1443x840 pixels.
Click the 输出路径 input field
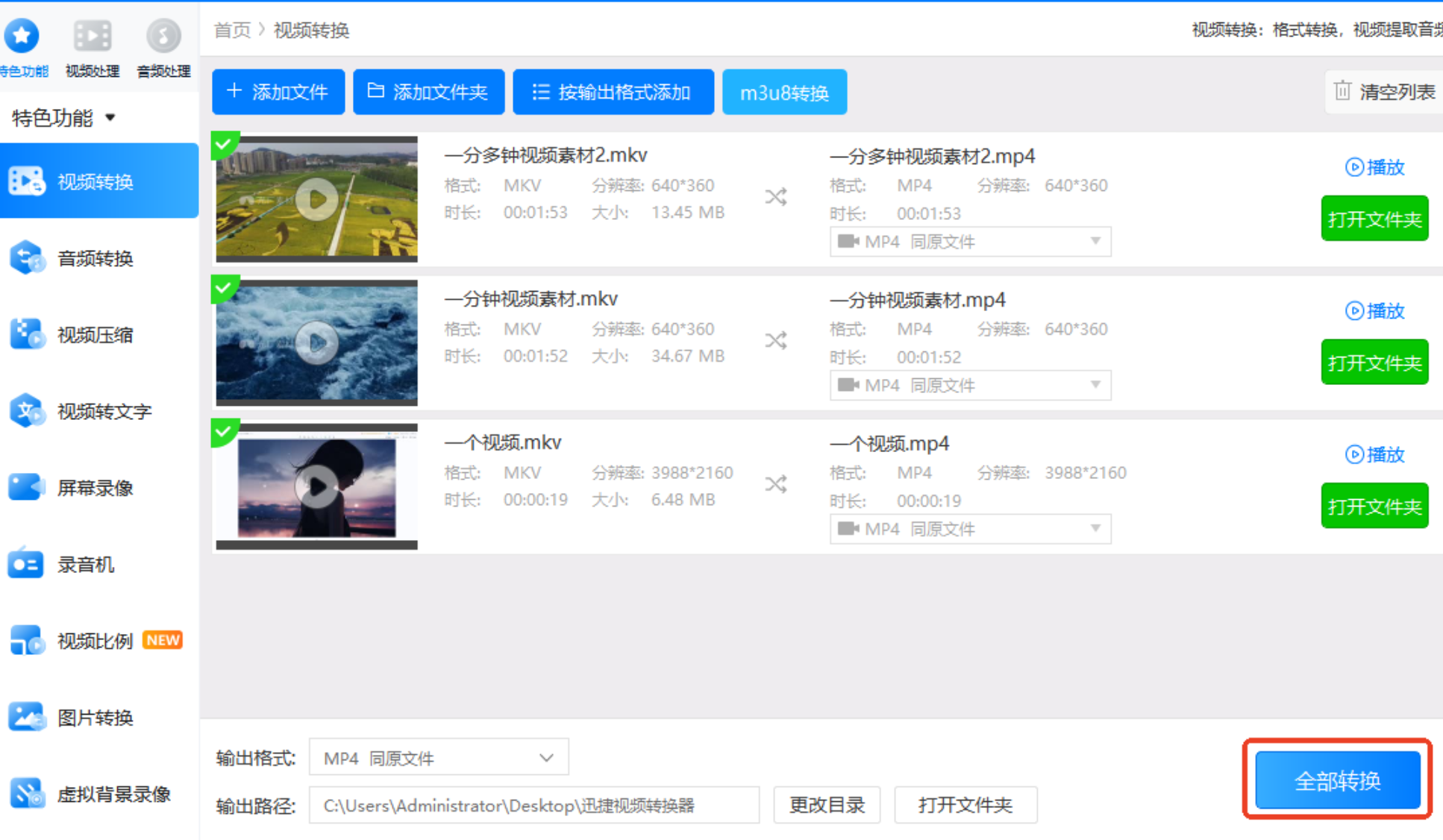pyautogui.click(x=534, y=806)
